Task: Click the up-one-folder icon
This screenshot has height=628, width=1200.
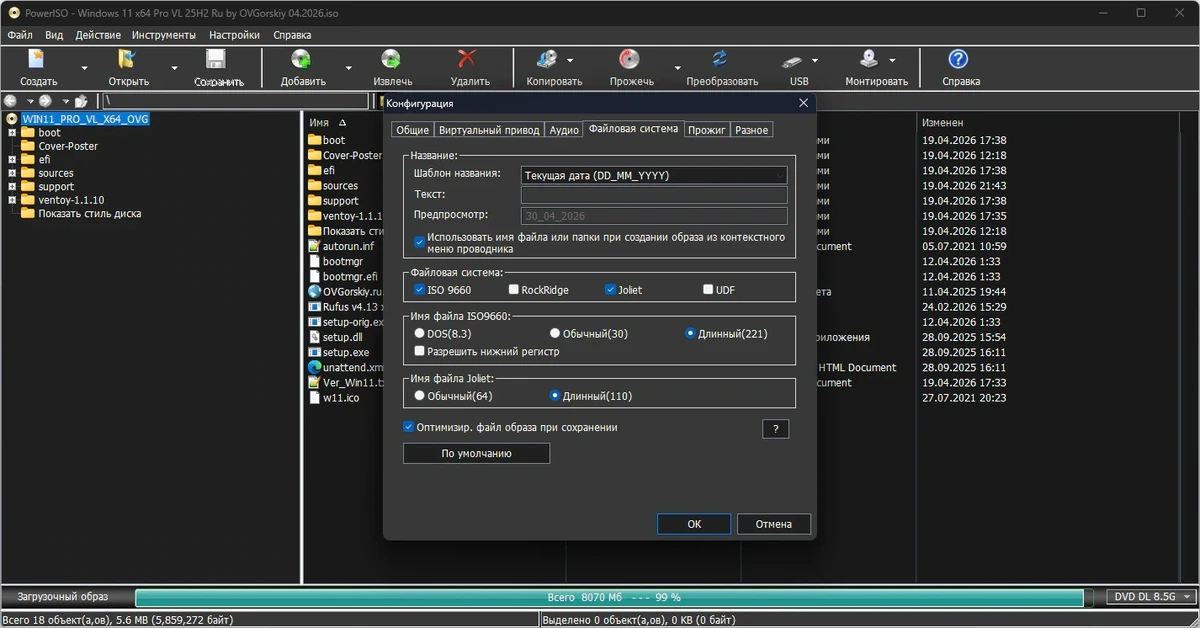Action: coord(81,101)
